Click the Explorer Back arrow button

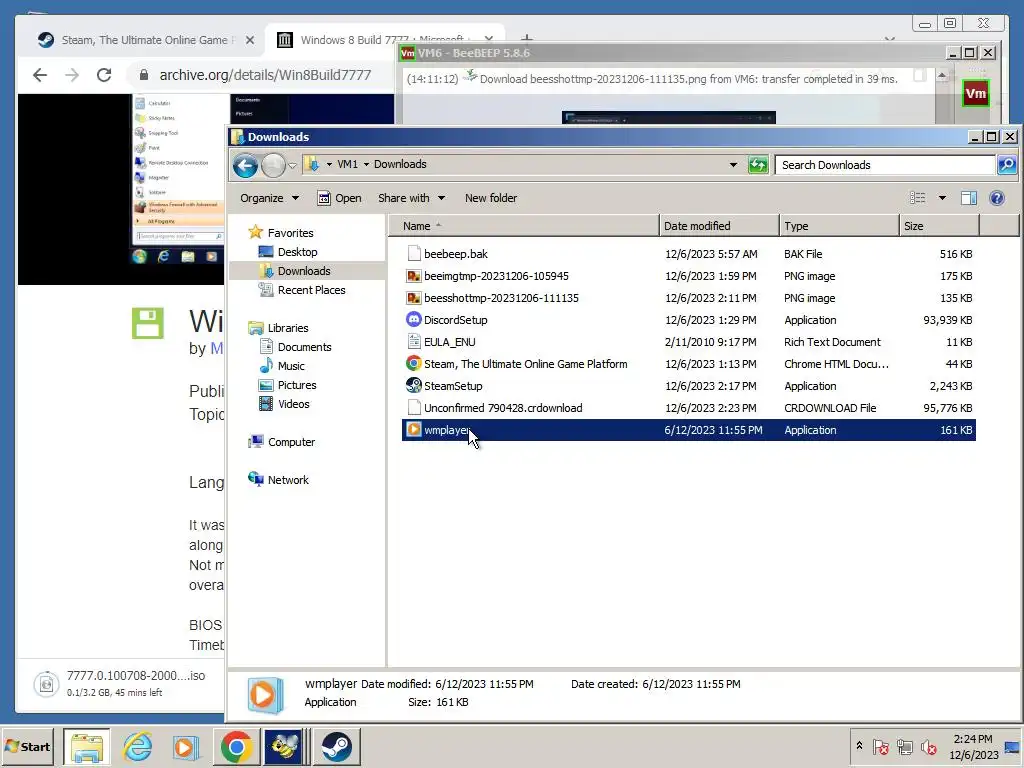246,165
